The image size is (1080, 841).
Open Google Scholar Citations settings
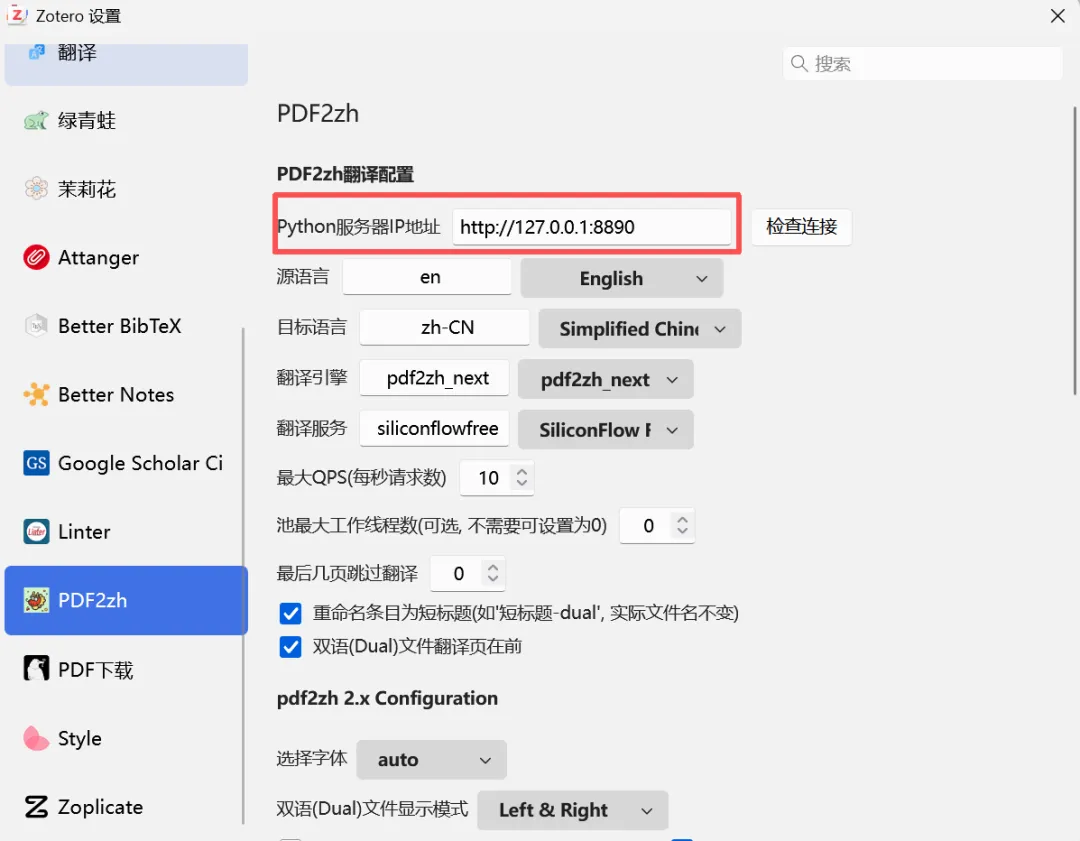(x=126, y=463)
